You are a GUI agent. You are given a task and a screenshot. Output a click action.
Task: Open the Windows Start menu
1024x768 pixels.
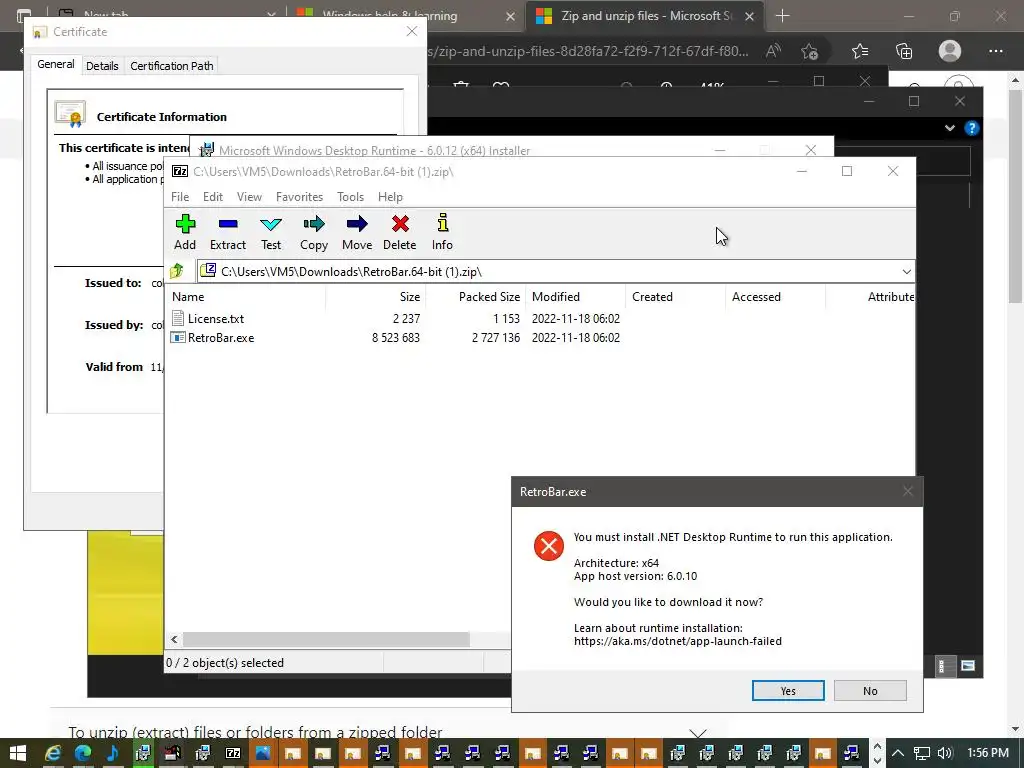coord(18,753)
